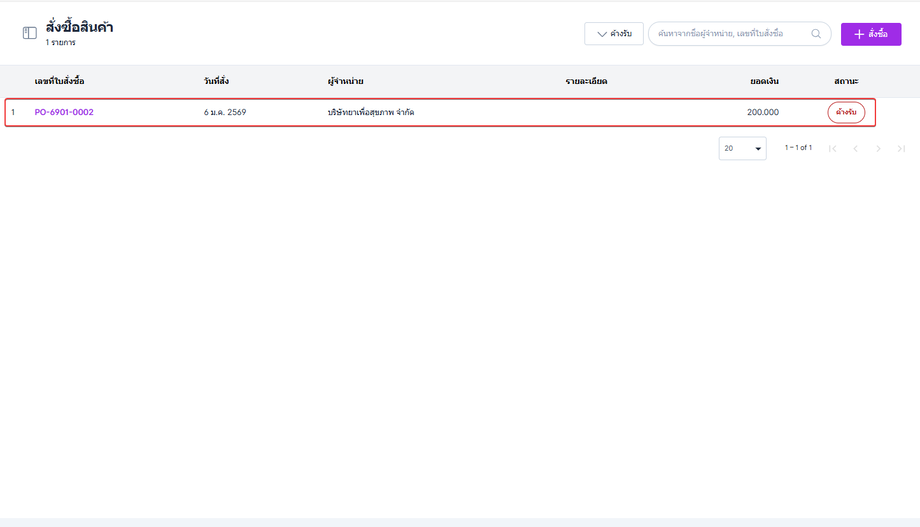The width and height of the screenshot is (920, 527).
Task: Open the 20 rows-per-page dropdown
Action: (x=742, y=148)
